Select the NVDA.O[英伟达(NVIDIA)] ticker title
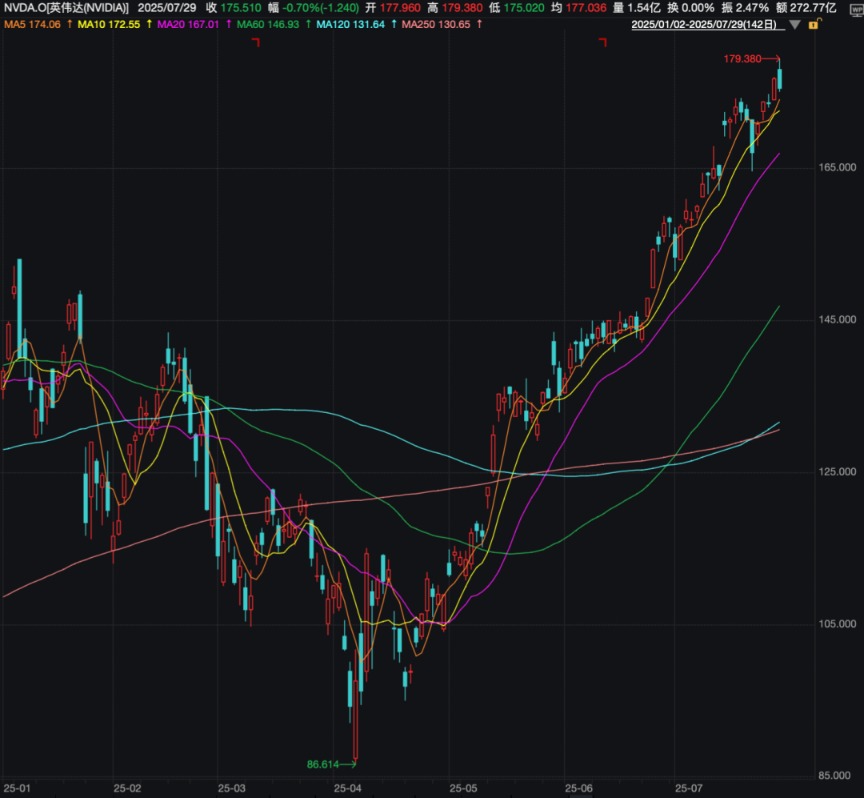864x798 pixels. point(67,8)
